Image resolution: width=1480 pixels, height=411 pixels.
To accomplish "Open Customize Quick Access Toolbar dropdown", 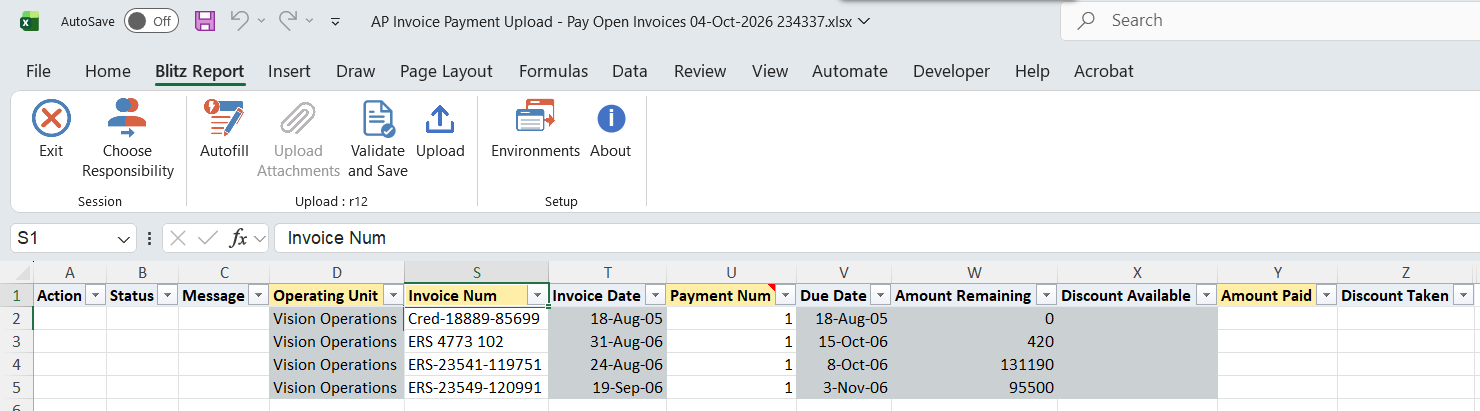I will pos(336,21).
